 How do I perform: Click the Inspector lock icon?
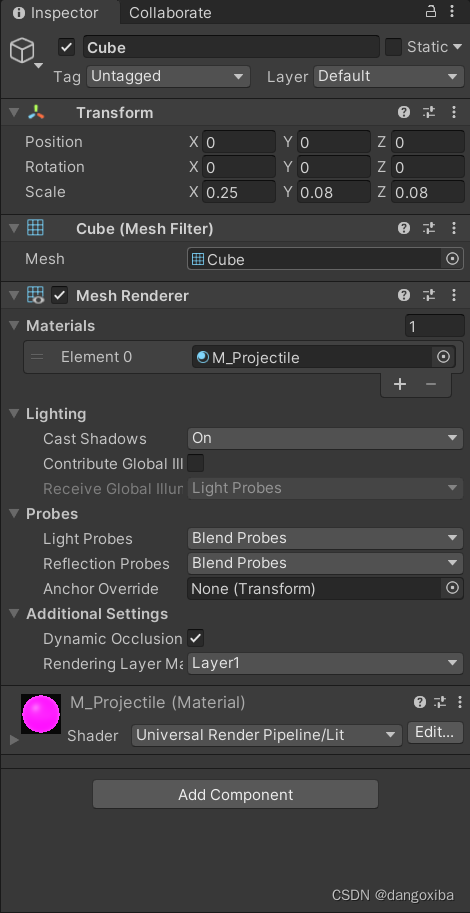(431, 12)
